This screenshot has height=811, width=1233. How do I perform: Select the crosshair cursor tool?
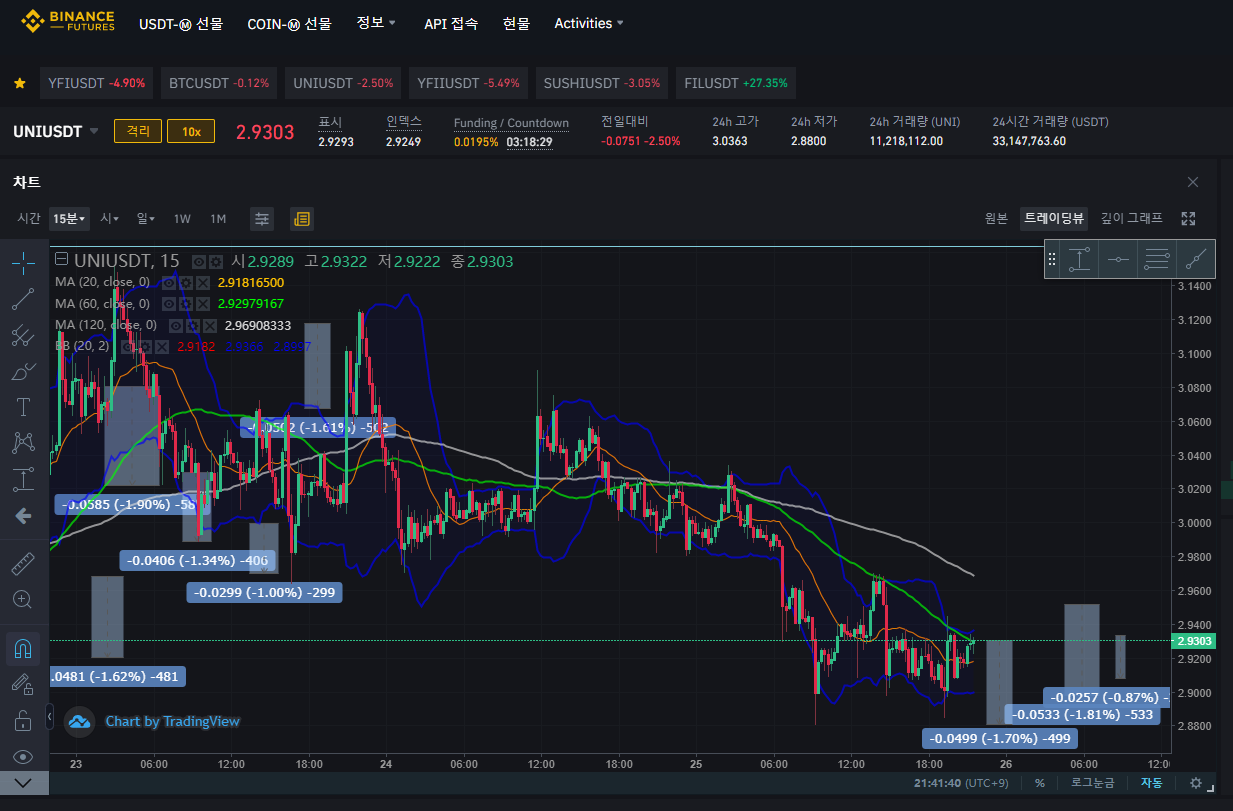tap(23, 263)
